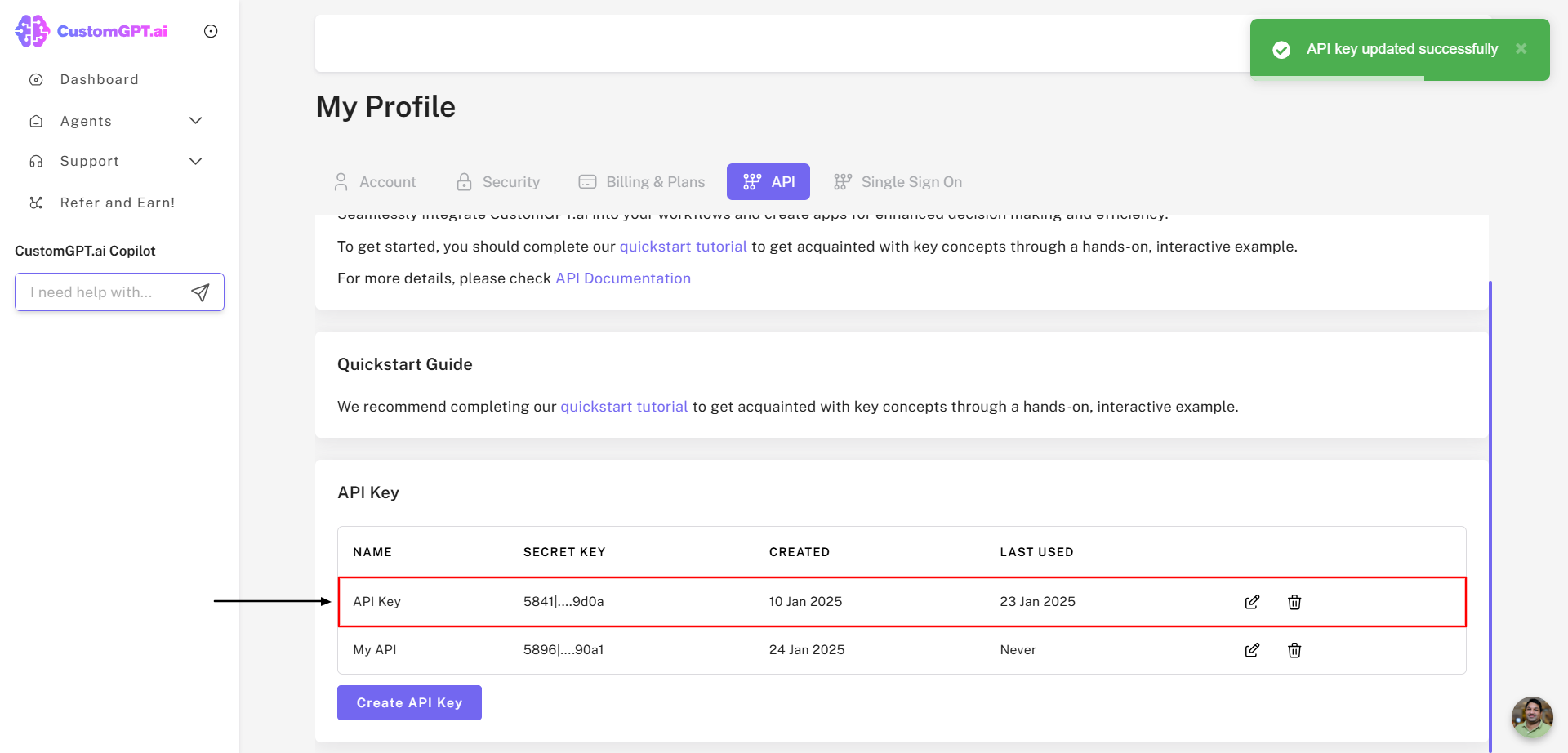Image resolution: width=1568 pixels, height=753 pixels.
Task: Click the 'CustomGPT.ai Copilot' label
Action: coord(85,251)
